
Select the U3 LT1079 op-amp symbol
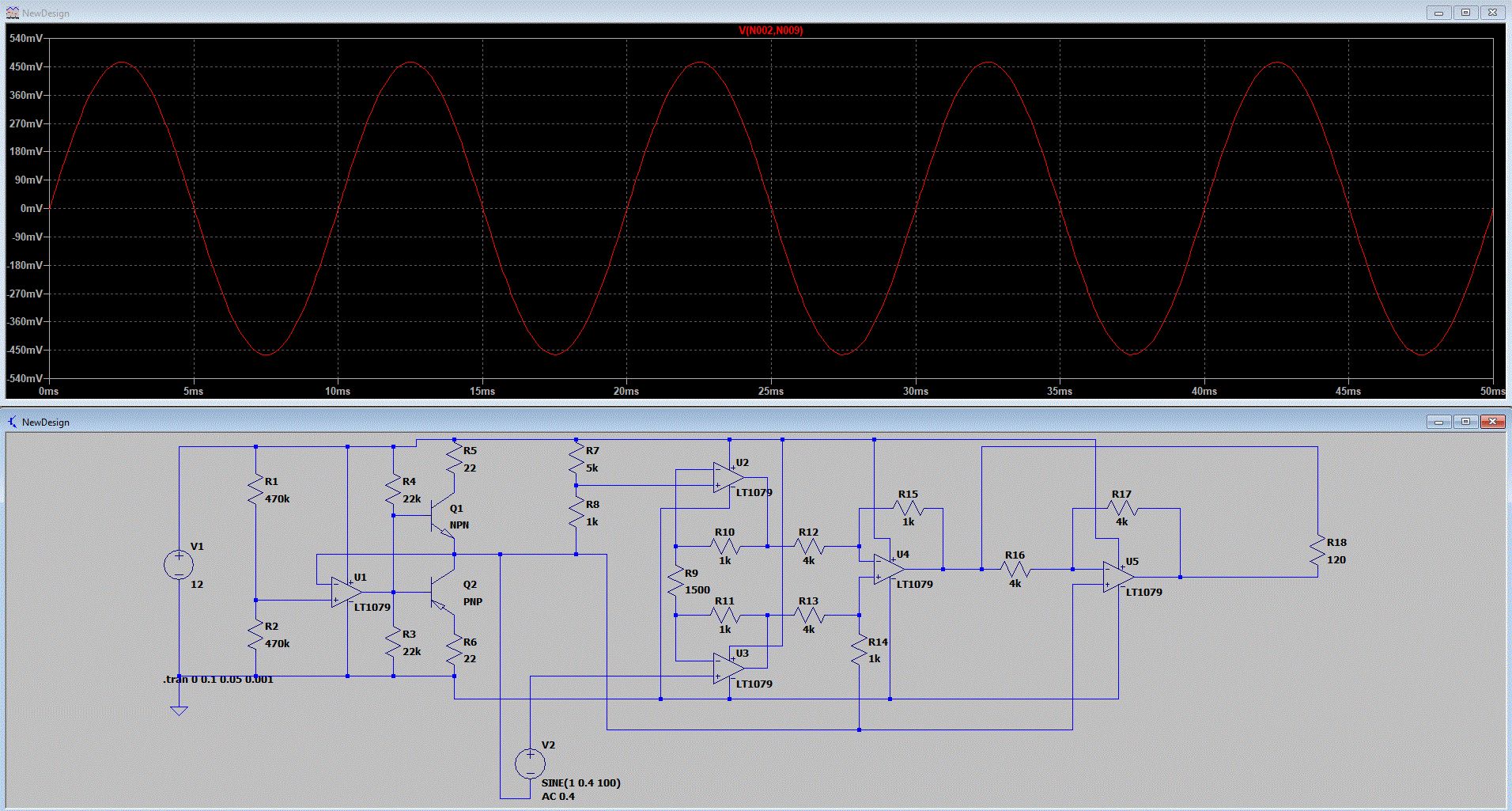tap(728, 669)
